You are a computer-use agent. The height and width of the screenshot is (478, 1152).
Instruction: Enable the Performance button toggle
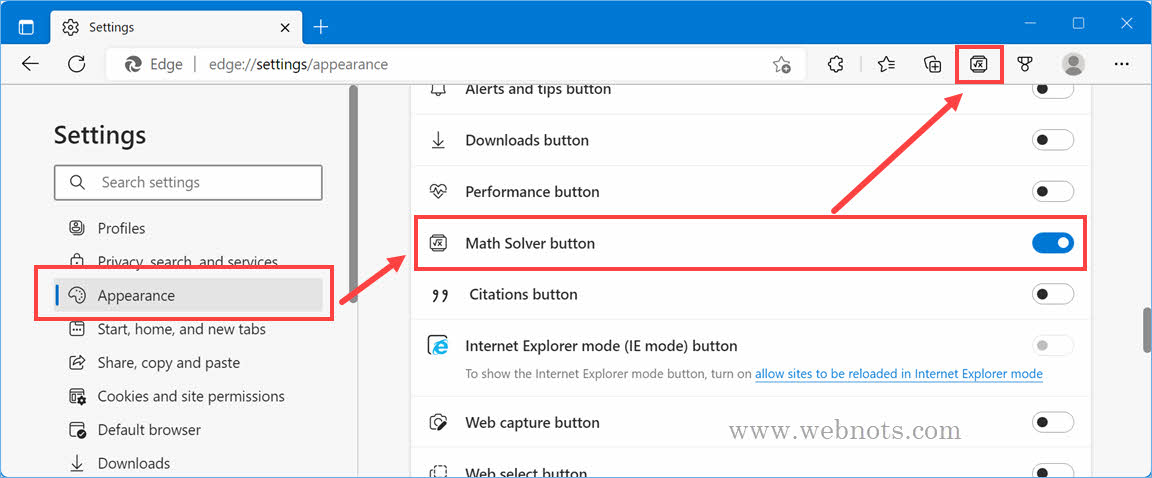coord(1052,191)
